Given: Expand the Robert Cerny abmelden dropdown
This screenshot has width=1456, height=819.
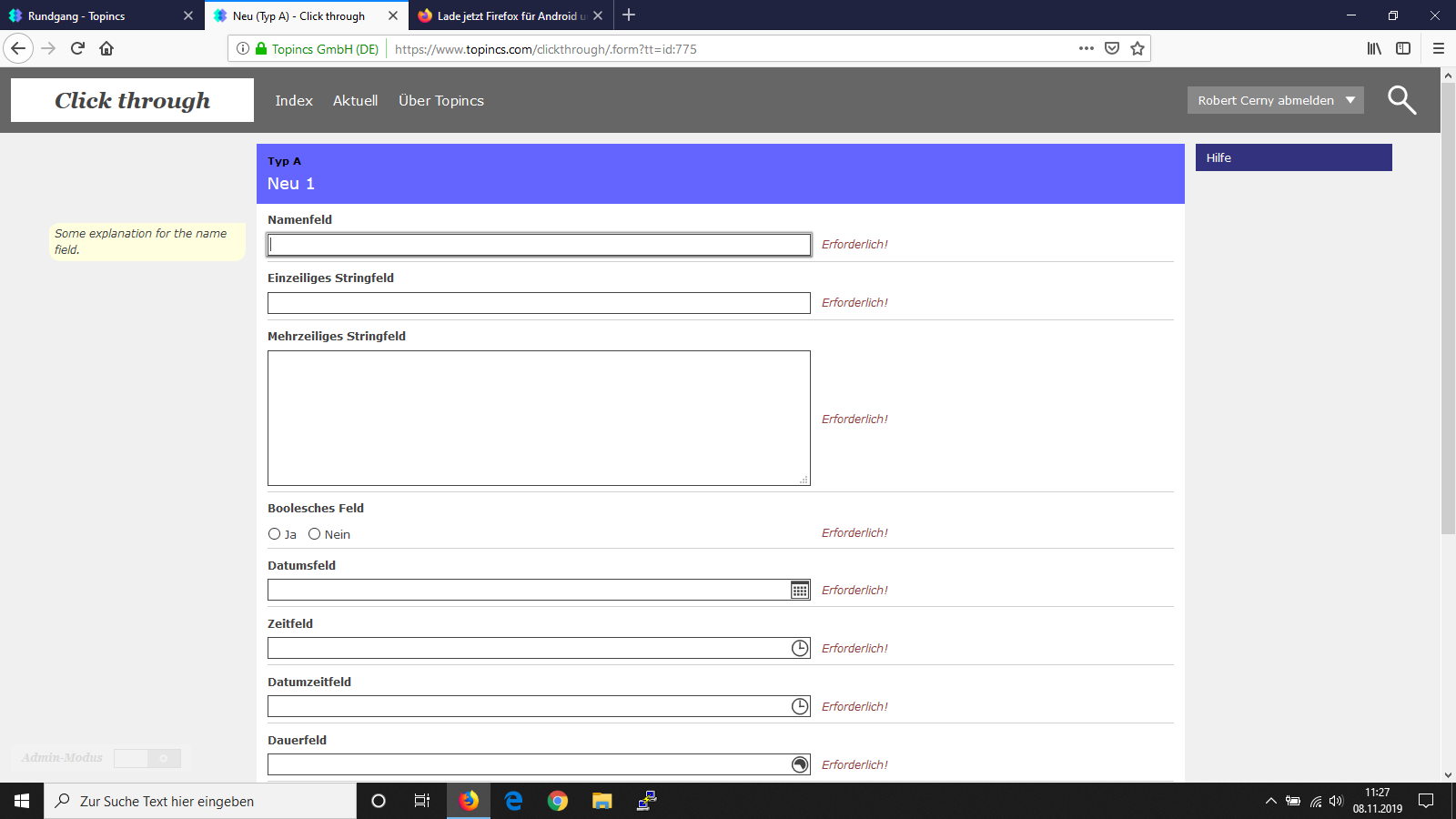Looking at the screenshot, I should (x=1350, y=100).
